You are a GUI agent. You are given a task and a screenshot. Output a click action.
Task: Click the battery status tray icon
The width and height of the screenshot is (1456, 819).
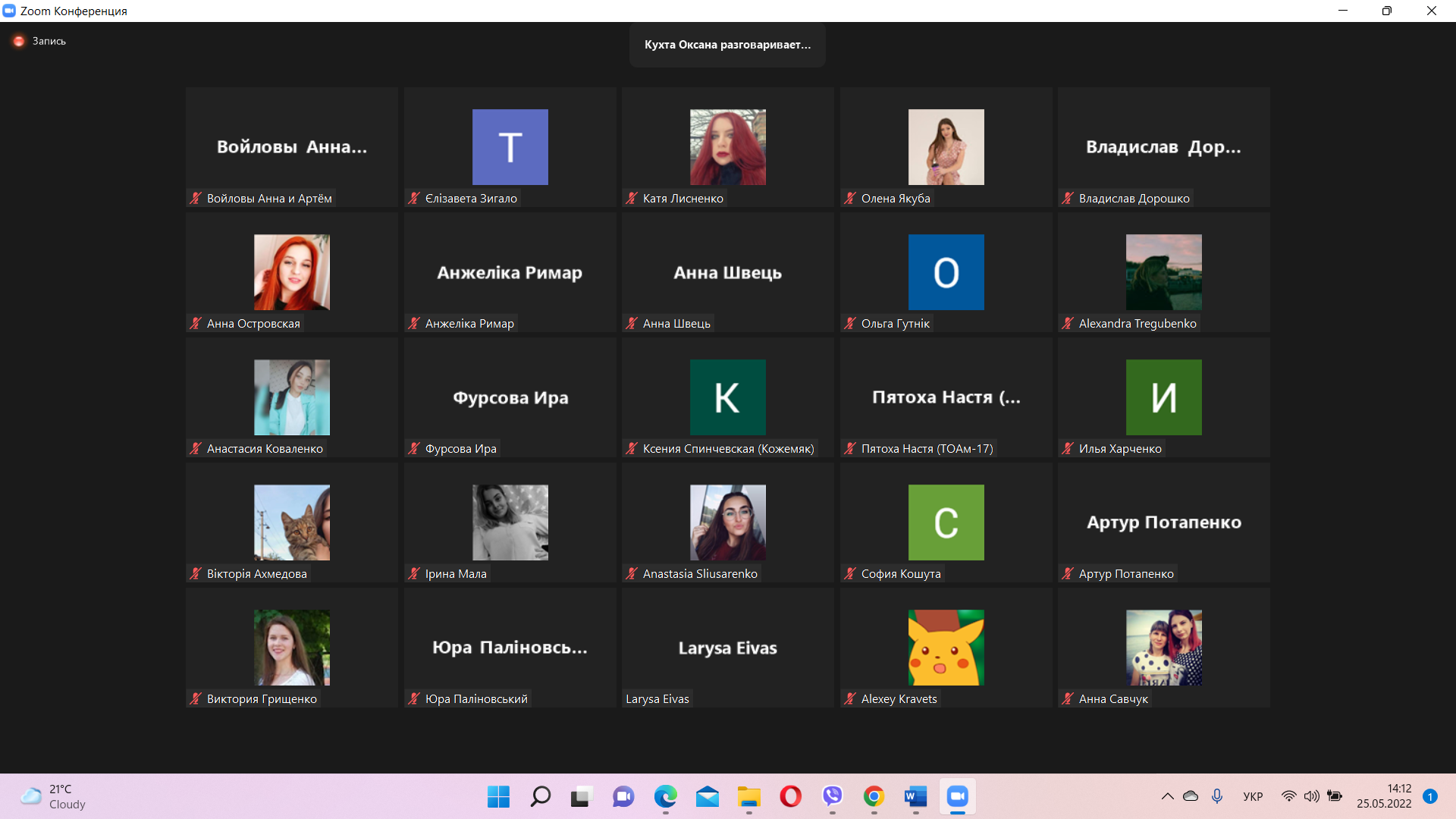coord(1335,796)
